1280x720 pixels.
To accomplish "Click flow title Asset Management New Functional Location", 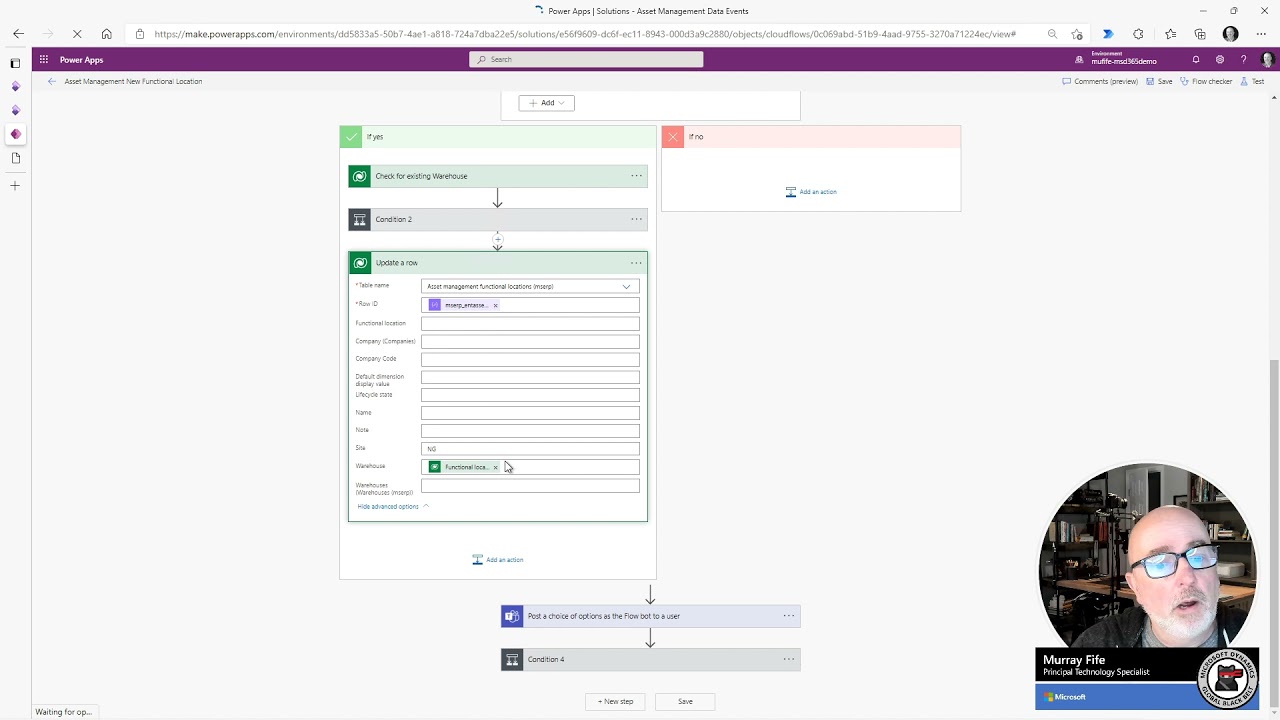I will [x=133, y=81].
